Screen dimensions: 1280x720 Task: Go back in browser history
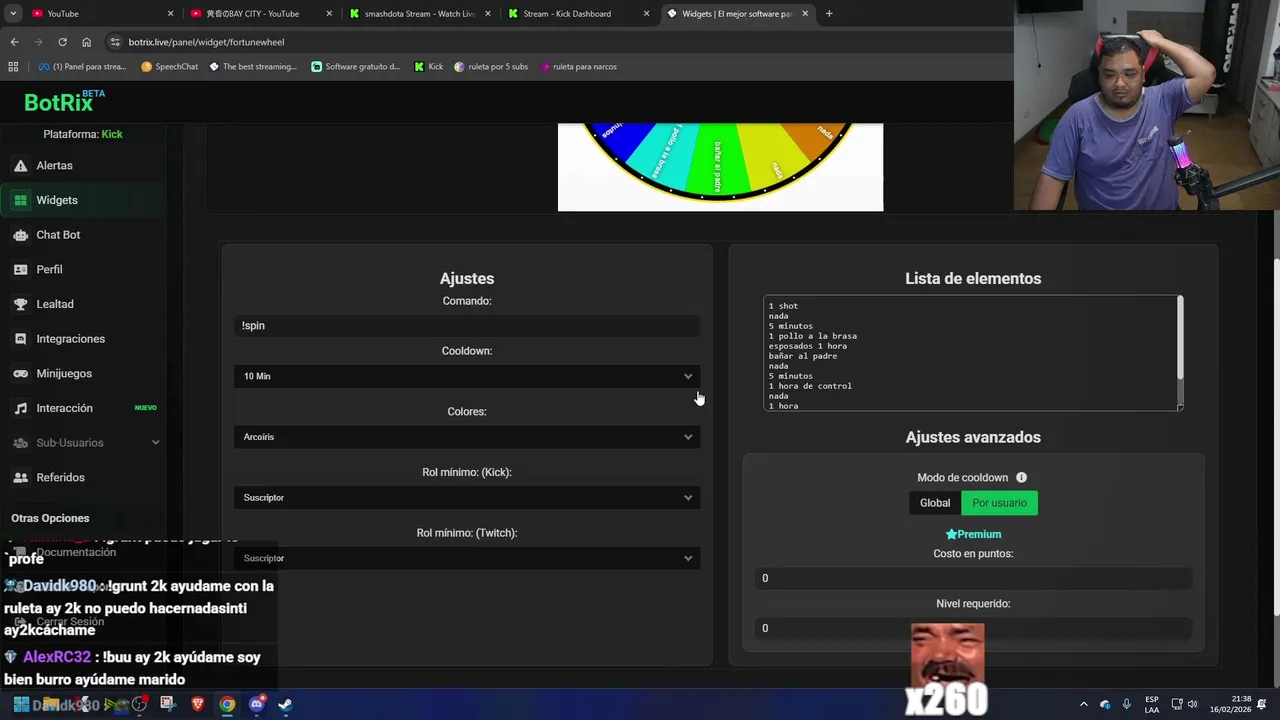14,42
